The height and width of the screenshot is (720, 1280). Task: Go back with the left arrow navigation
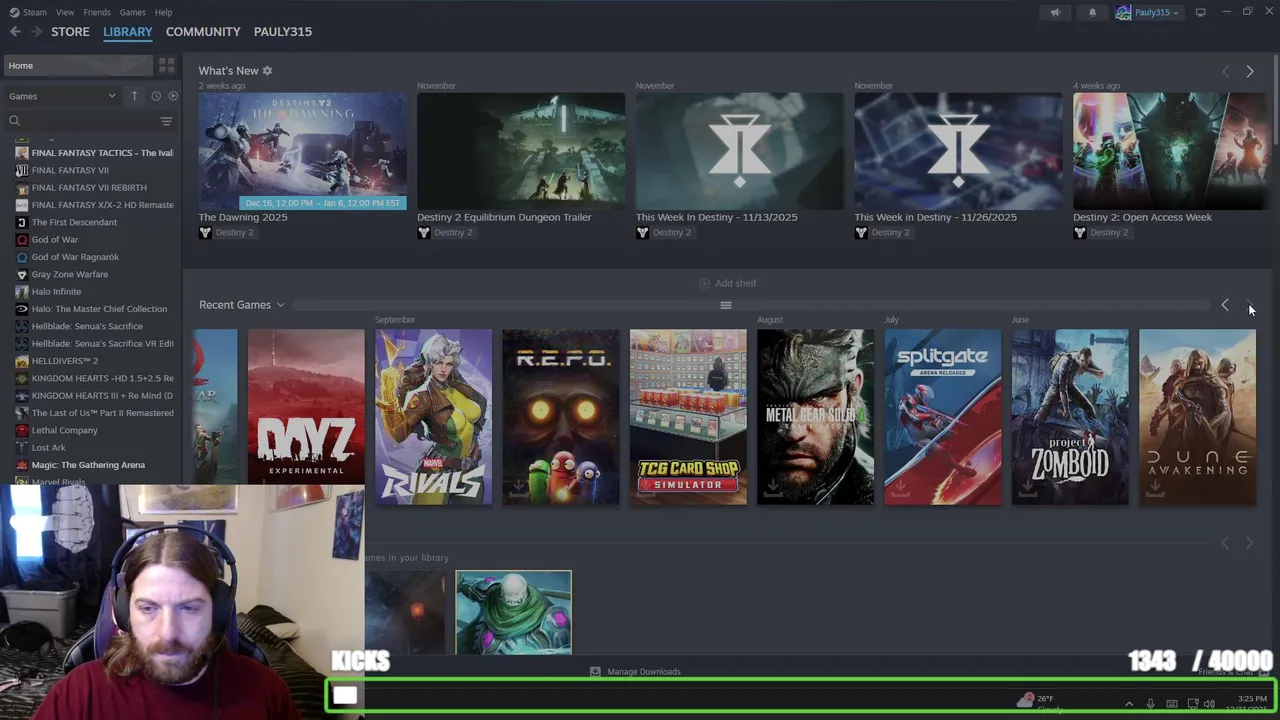[x=15, y=32]
